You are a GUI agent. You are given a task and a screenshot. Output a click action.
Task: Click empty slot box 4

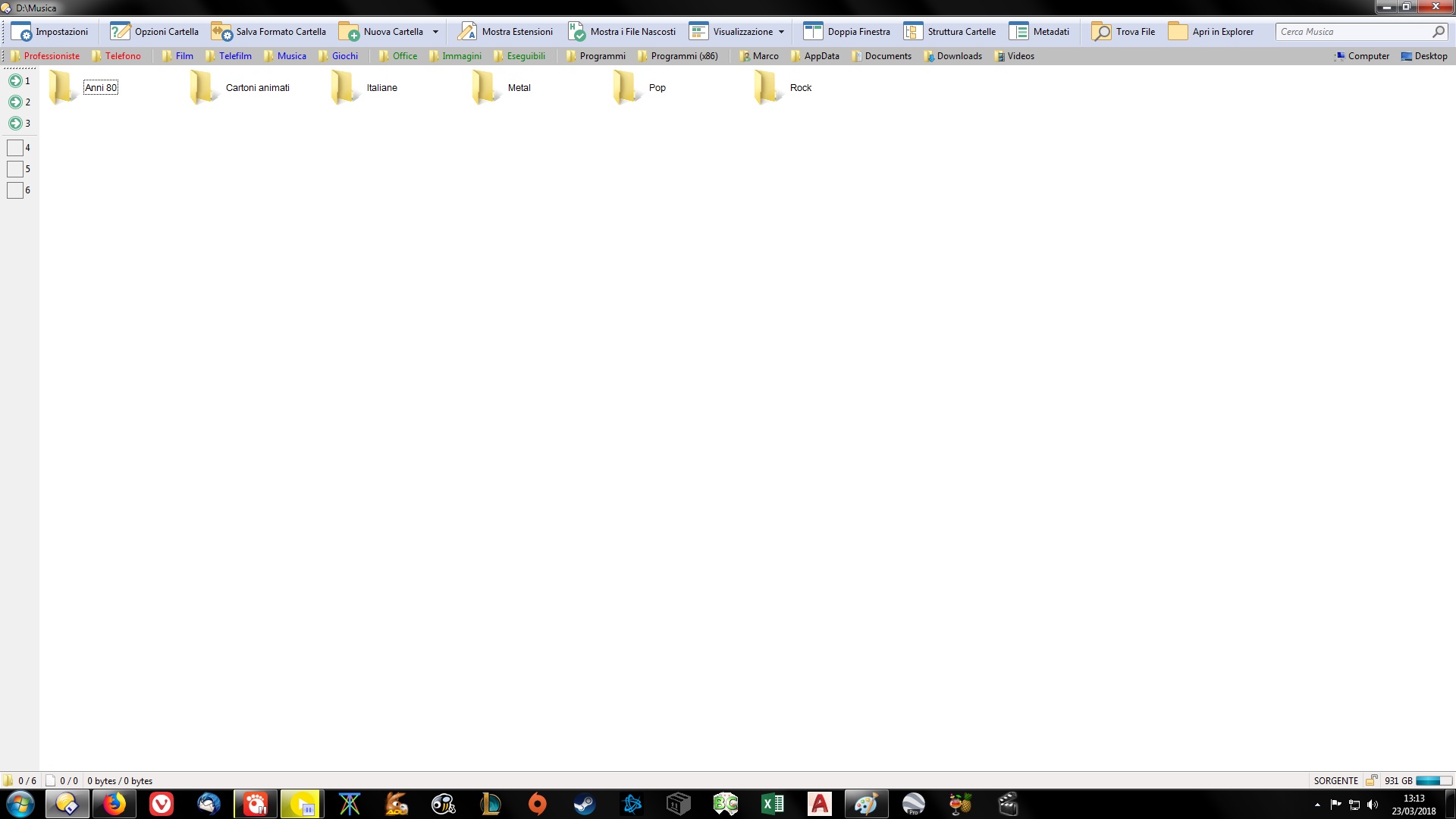point(15,148)
